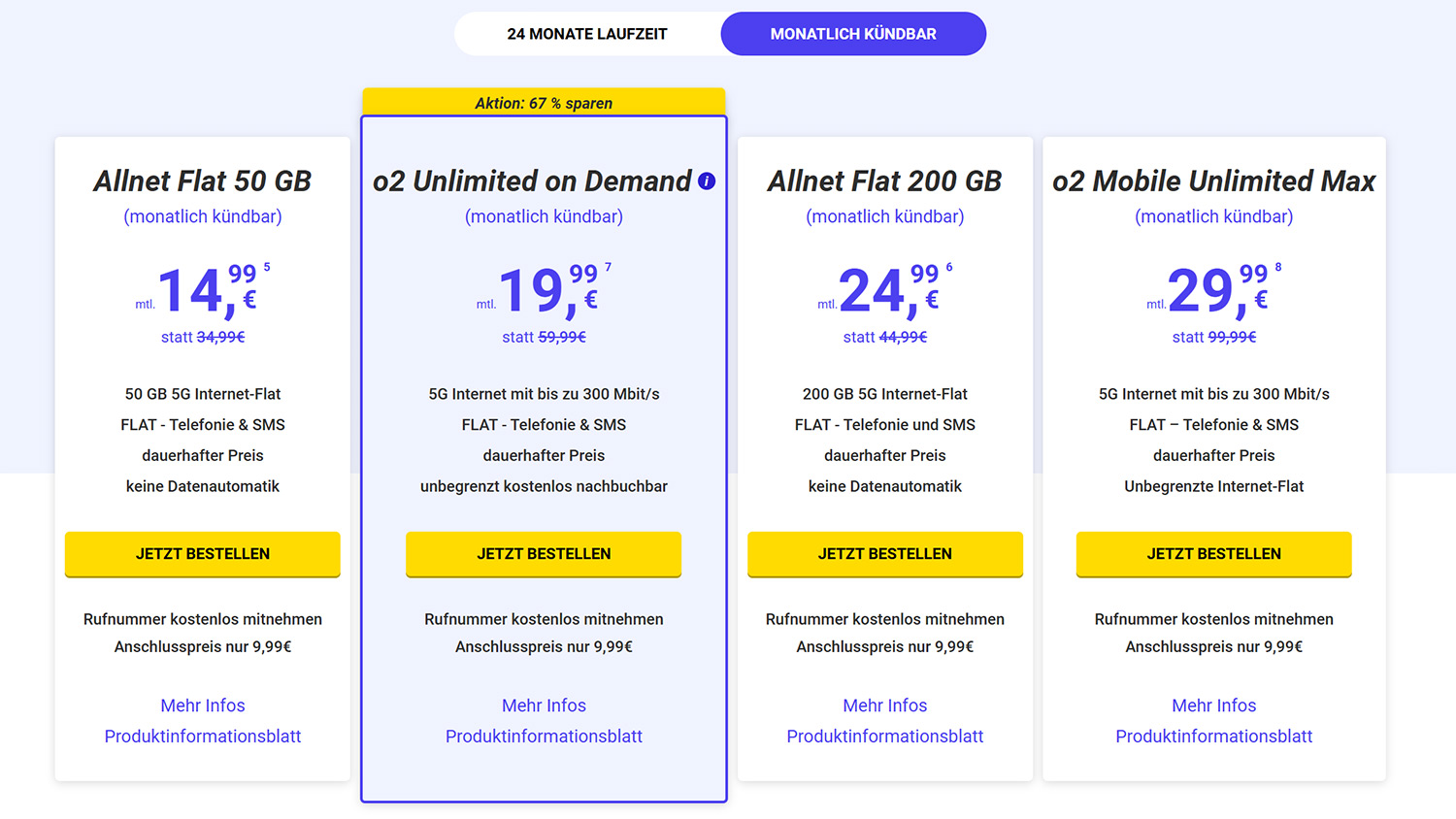Open Produktinformationsblatt for o2 Mobile Unlimited Max
The width and height of the screenshot is (1456, 819).
coord(1214,737)
